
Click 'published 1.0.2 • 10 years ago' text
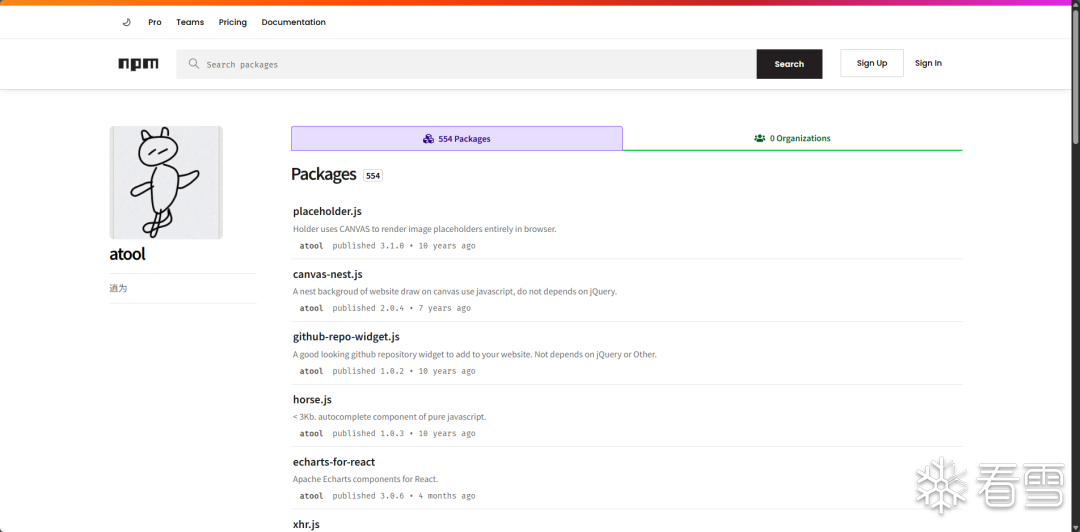[x=404, y=371]
